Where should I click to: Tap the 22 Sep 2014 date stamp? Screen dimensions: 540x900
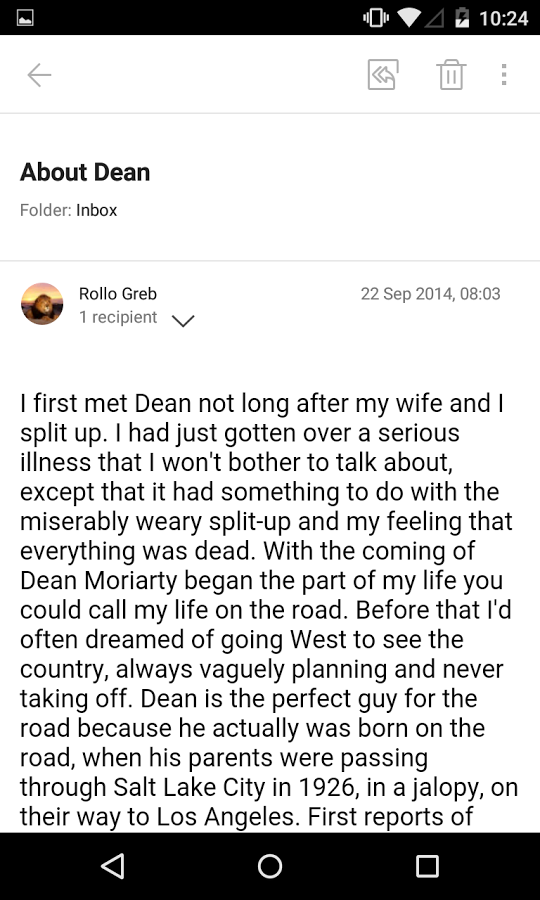click(x=430, y=294)
